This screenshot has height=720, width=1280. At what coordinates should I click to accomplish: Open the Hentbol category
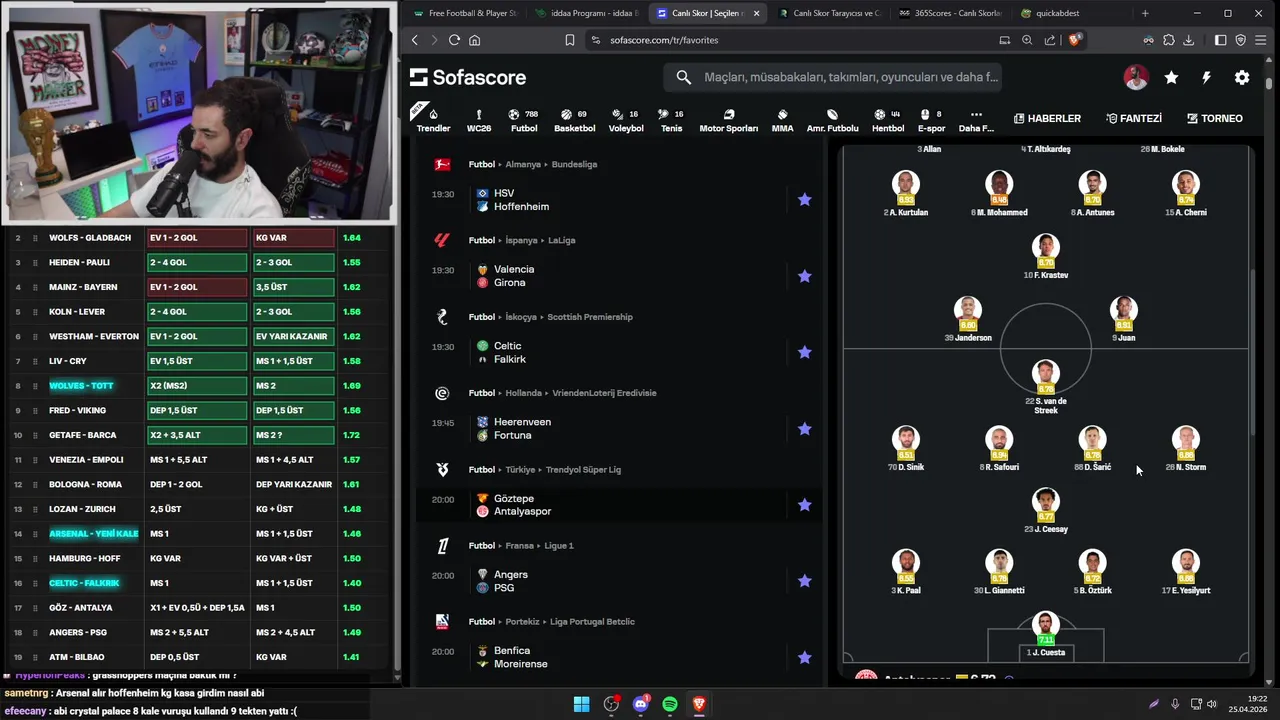(887, 120)
